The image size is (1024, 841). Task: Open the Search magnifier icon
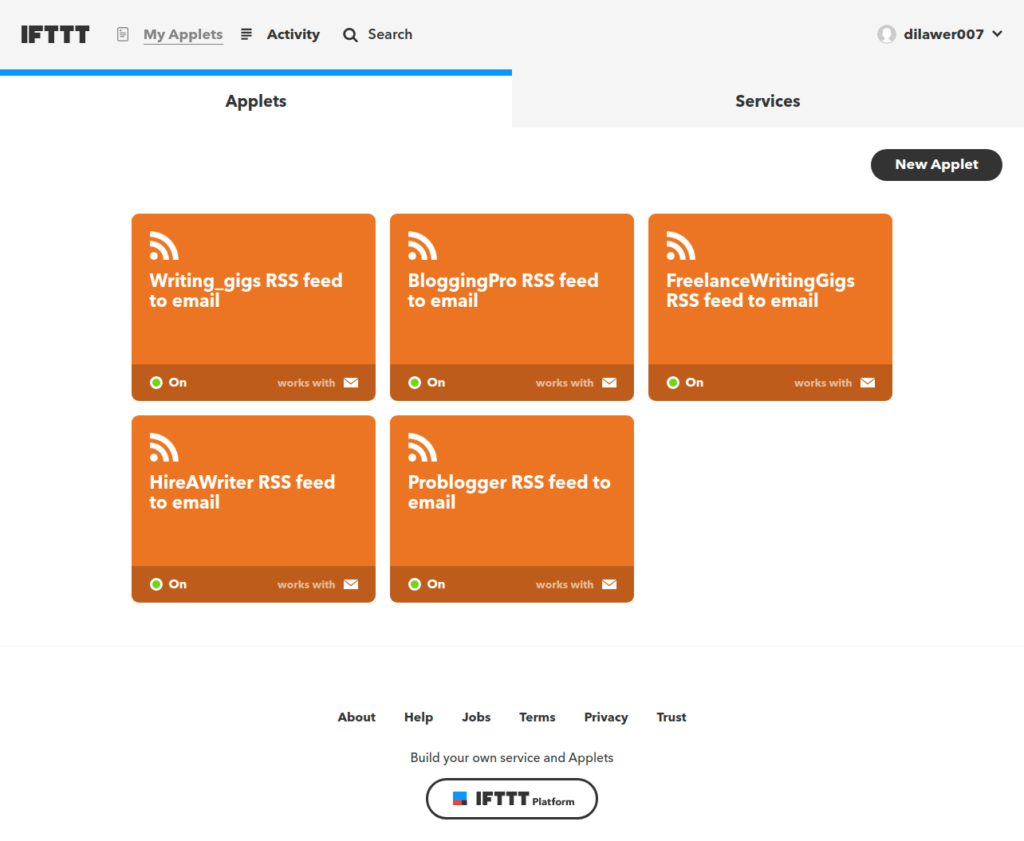pyautogui.click(x=350, y=34)
